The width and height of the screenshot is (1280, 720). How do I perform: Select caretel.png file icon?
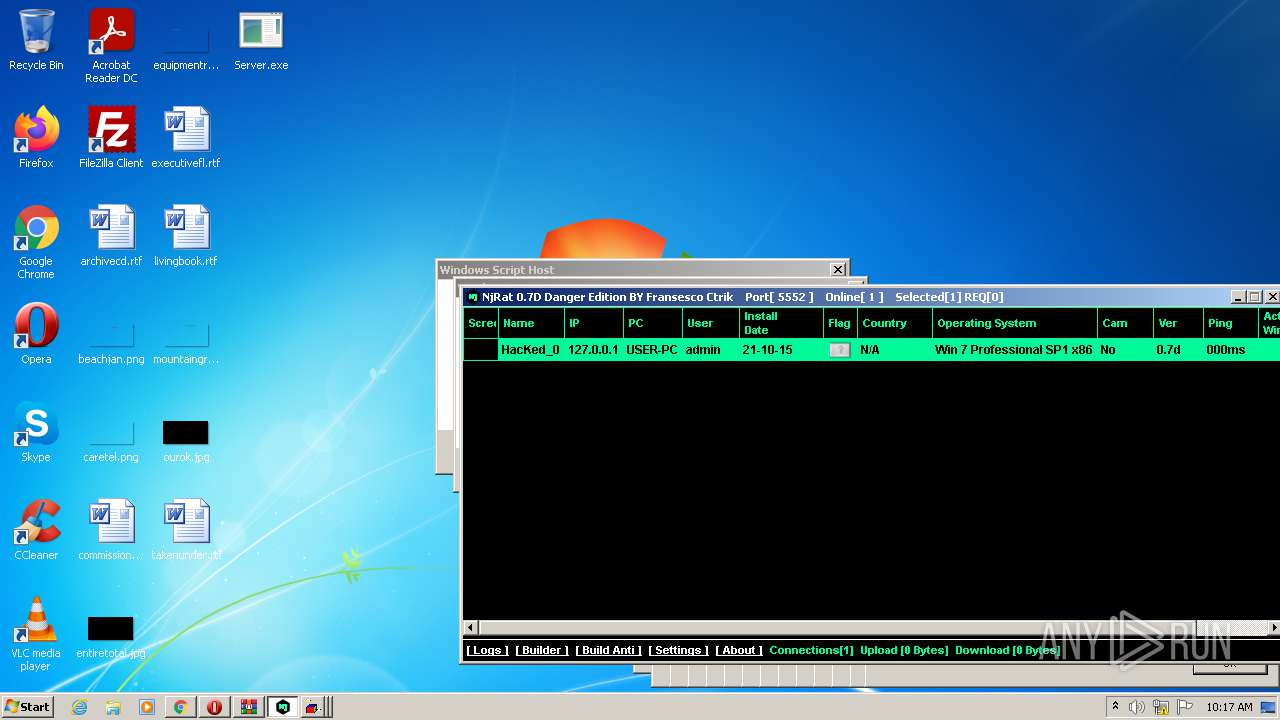pyautogui.click(x=111, y=440)
